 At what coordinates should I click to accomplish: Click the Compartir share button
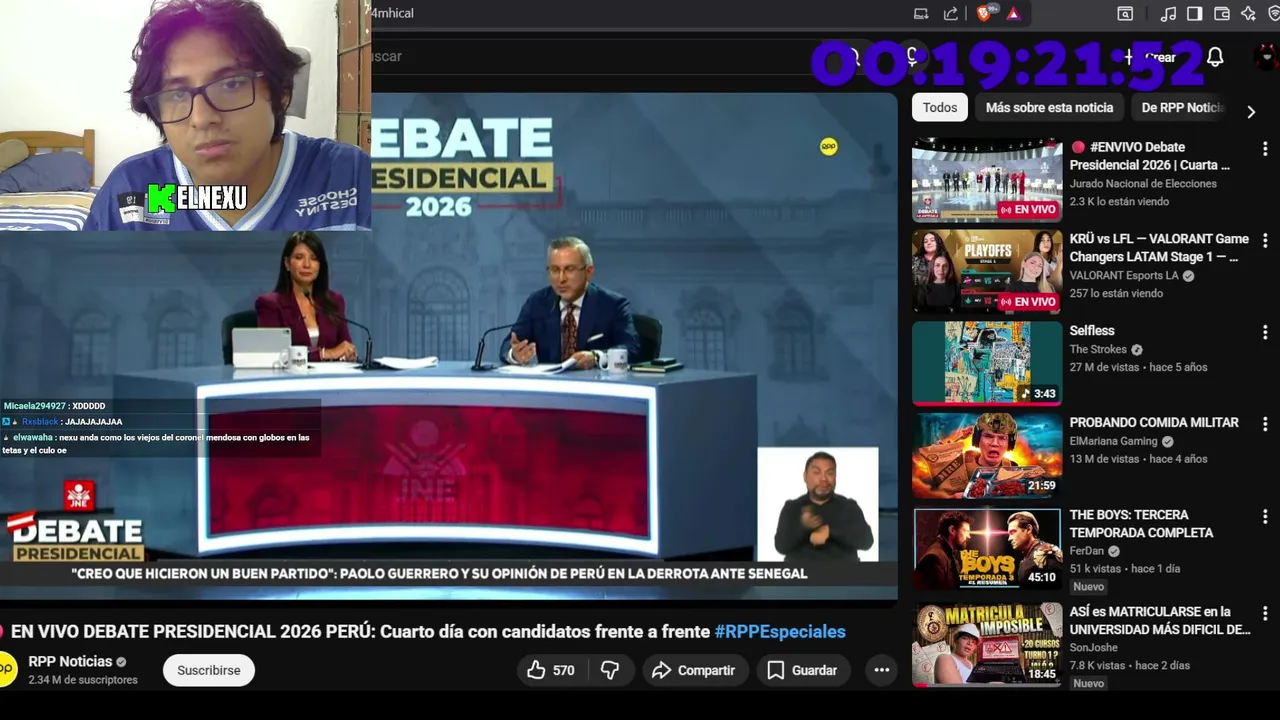point(693,670)
